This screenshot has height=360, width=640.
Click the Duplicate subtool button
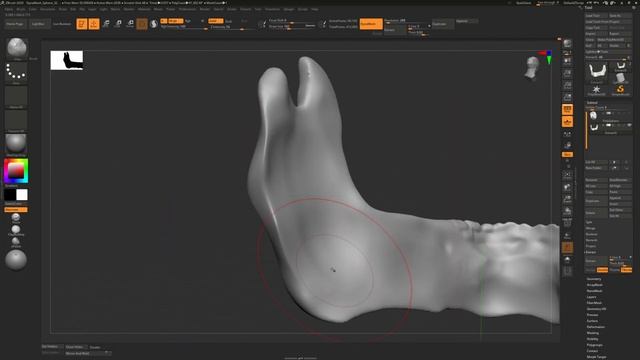(x=596, y=201)
